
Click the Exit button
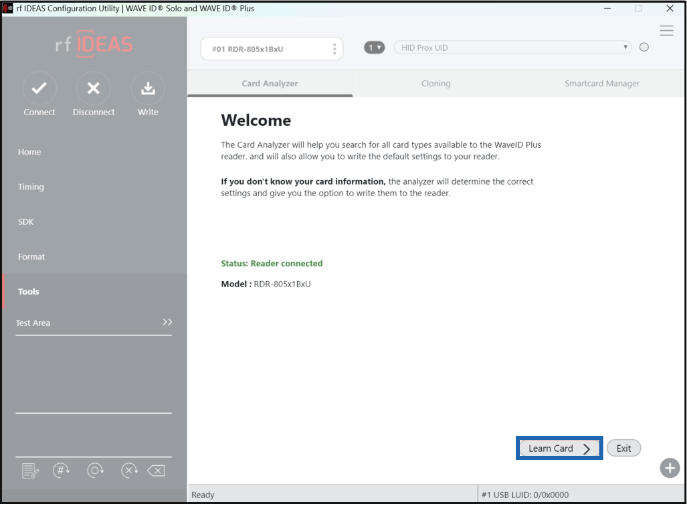(x=623, y=448)
